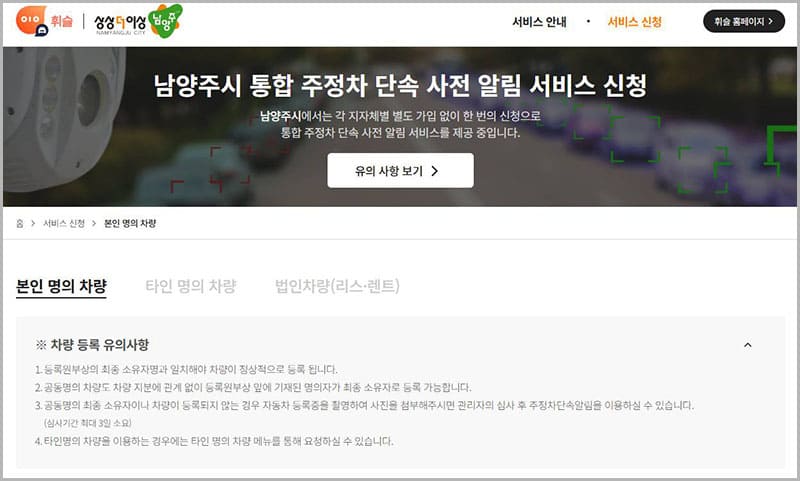Switch to the 타인 명의 차량 tab
Image resolution: width=800 pixels, height=481 pixels.
[x=191, y=286]
